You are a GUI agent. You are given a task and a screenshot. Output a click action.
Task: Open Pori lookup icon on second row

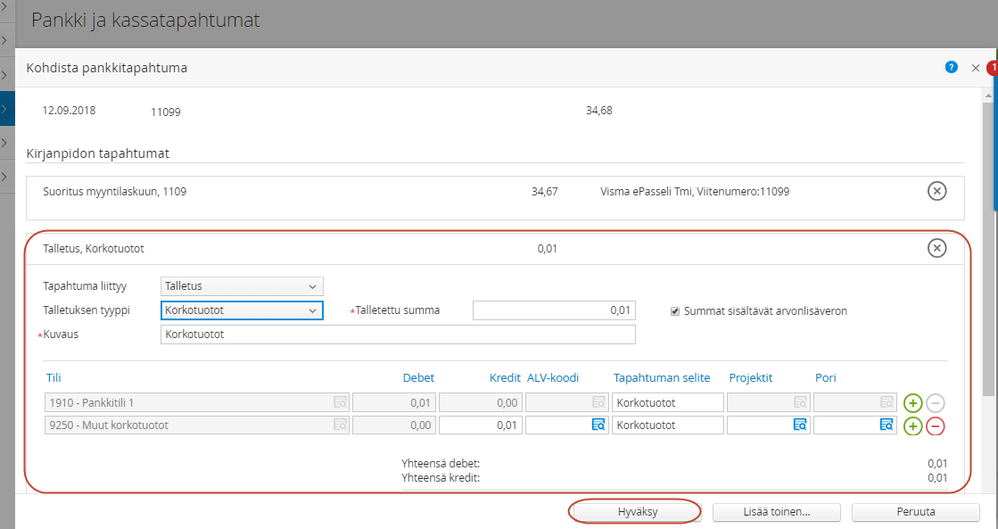(885, 425)
